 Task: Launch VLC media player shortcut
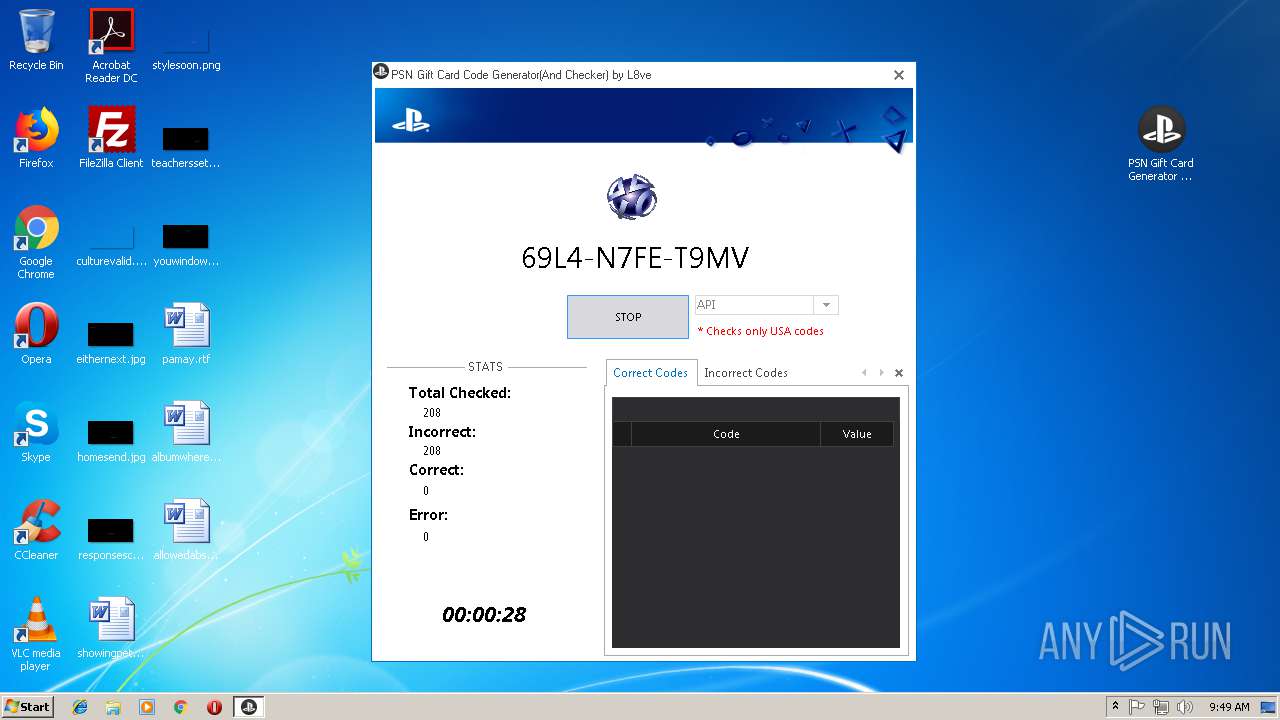(36, 634)
